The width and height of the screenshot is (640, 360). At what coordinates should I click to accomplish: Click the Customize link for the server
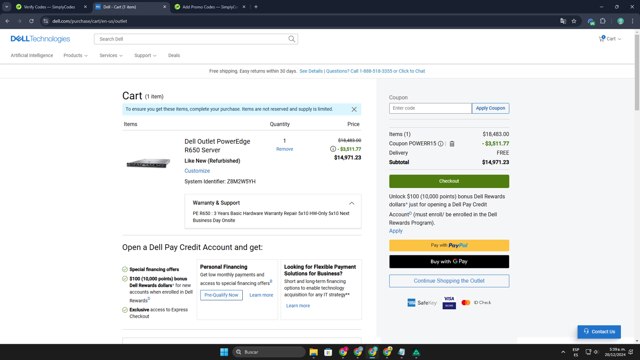(x=197, y=171)
